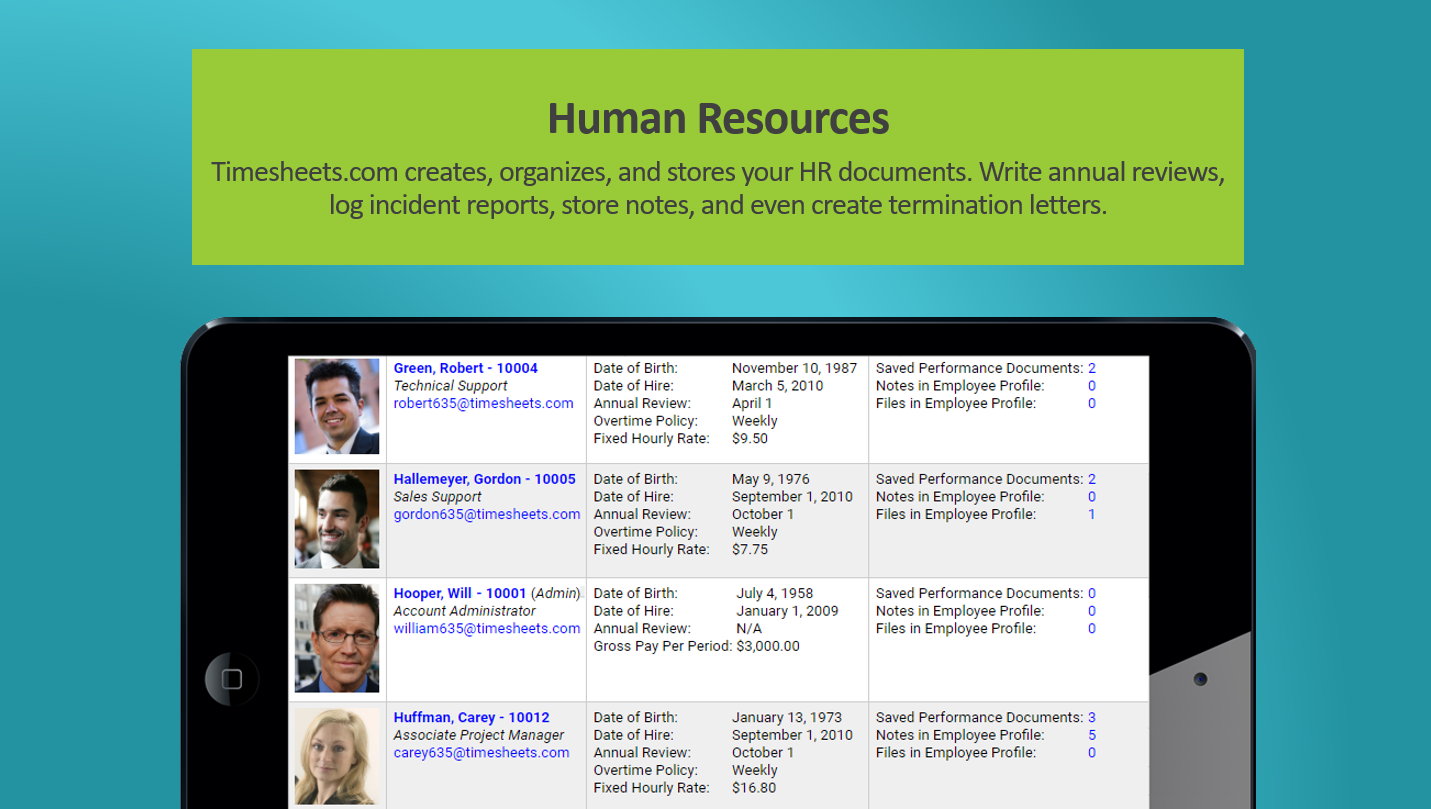
Task: Email gordon635@timesheets.com
Action: [x=484, y=514]
